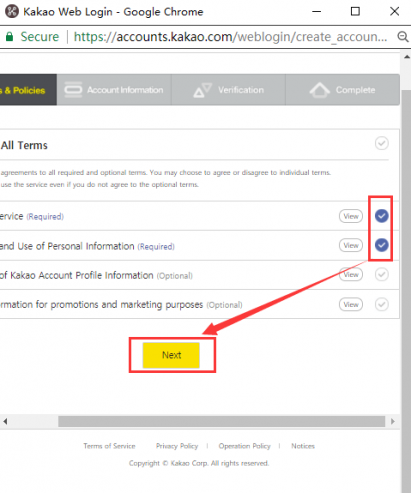Click the Verification step triangle icon

tap(202, 90)
